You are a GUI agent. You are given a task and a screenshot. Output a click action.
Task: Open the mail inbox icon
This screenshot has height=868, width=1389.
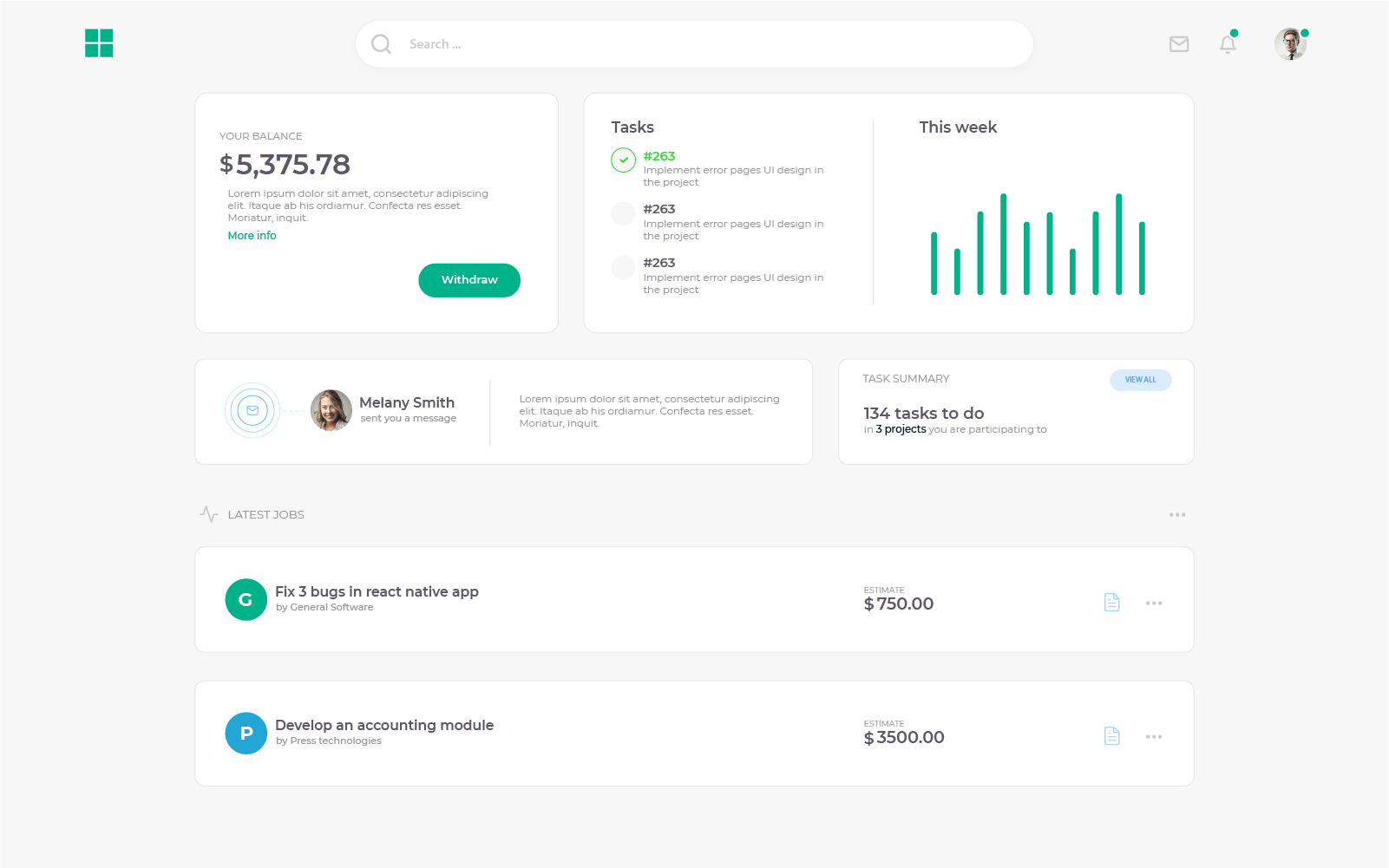point(1178,44)
